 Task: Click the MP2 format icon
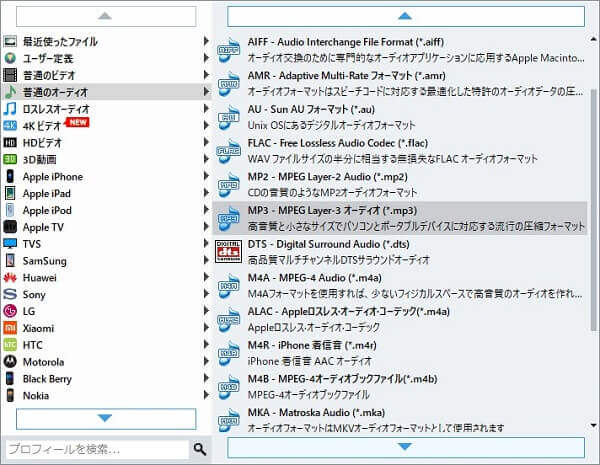point(228,185)
